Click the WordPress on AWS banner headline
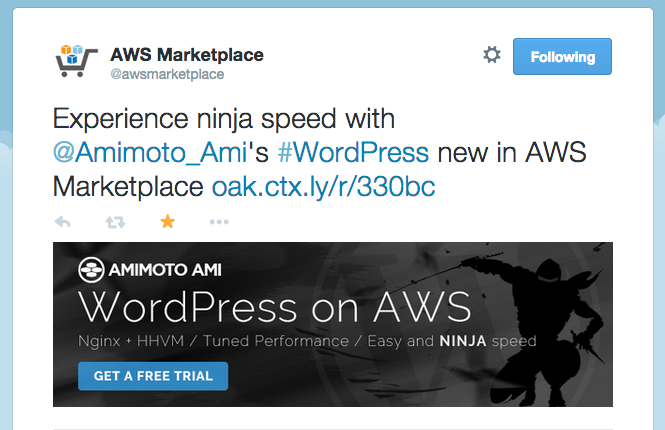Viewport: 665px width, 430px height. 275,307
